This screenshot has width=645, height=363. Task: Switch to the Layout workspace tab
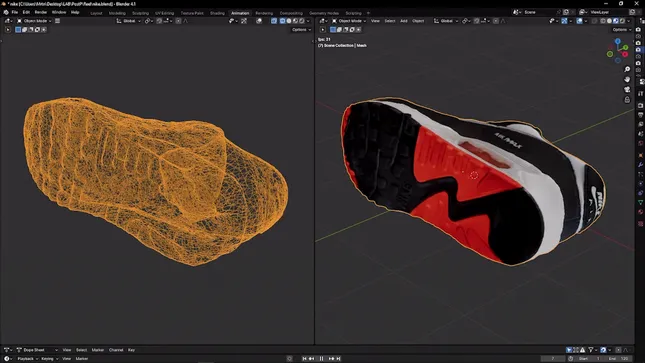(96, 13)
